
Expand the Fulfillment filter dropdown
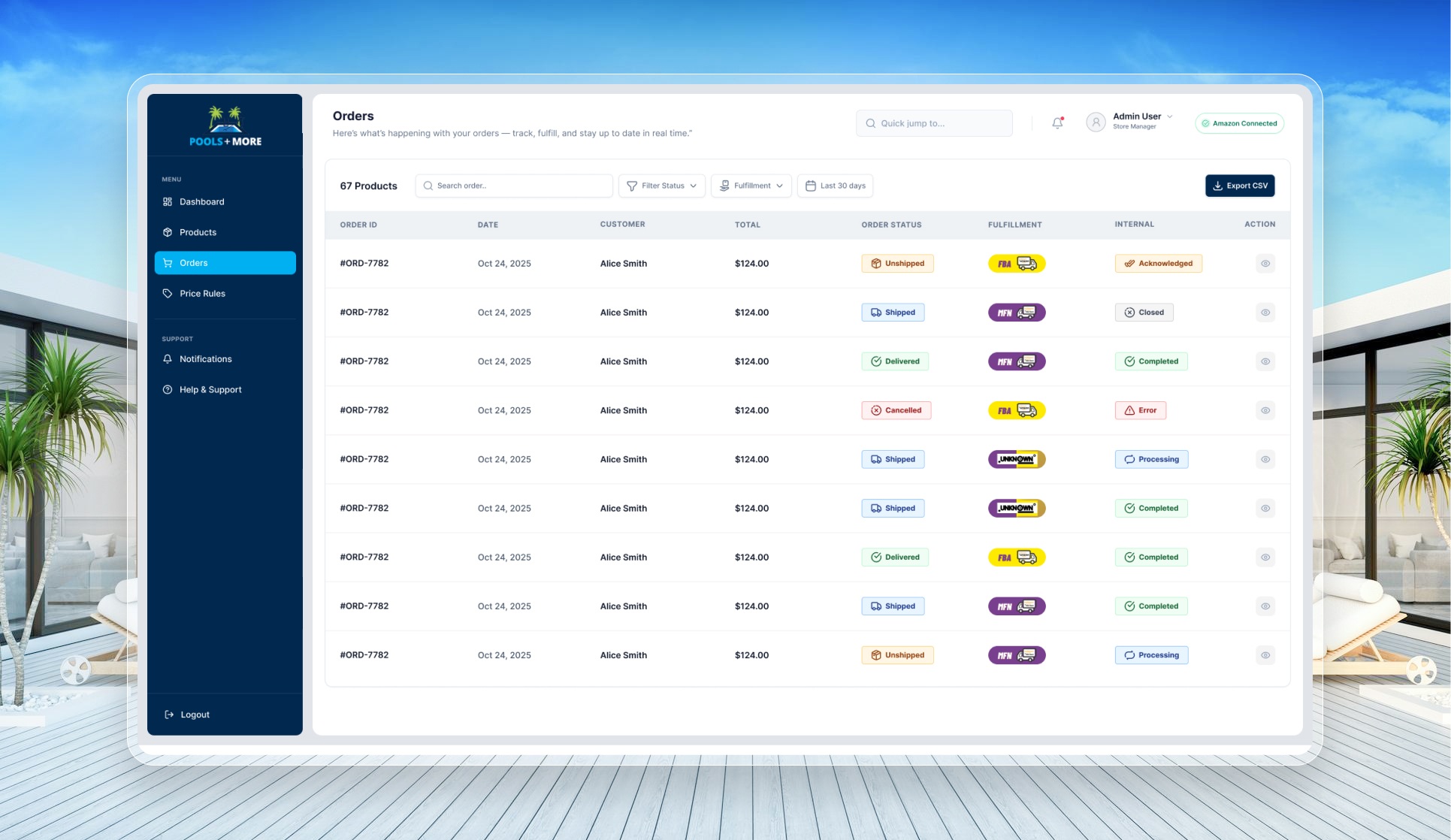751,186
